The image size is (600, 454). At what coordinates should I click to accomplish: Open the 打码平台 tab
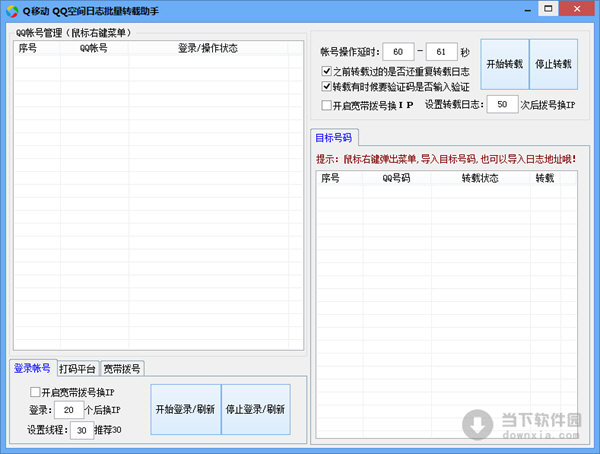coord(77,369)
